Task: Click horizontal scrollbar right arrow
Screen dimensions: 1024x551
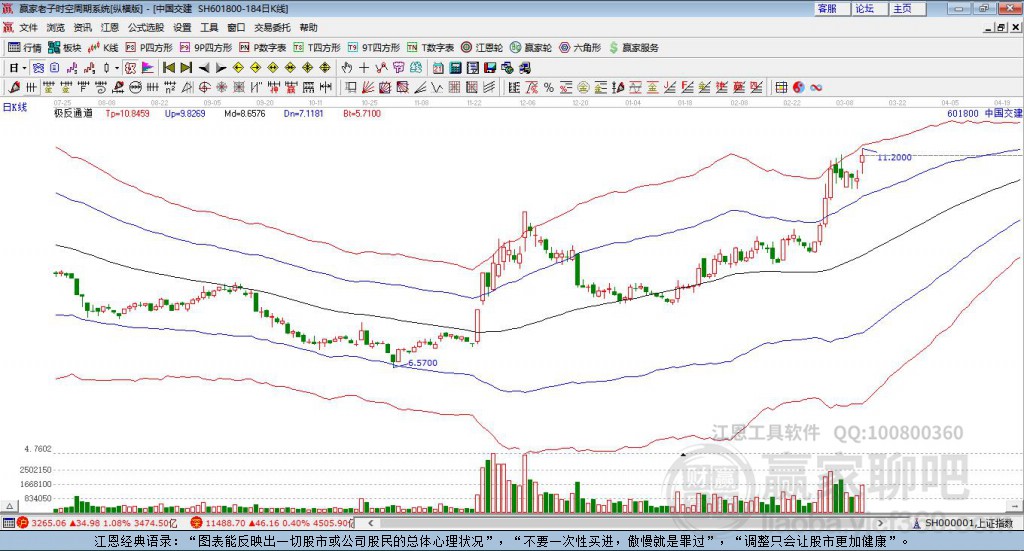Action: (880, 523)
